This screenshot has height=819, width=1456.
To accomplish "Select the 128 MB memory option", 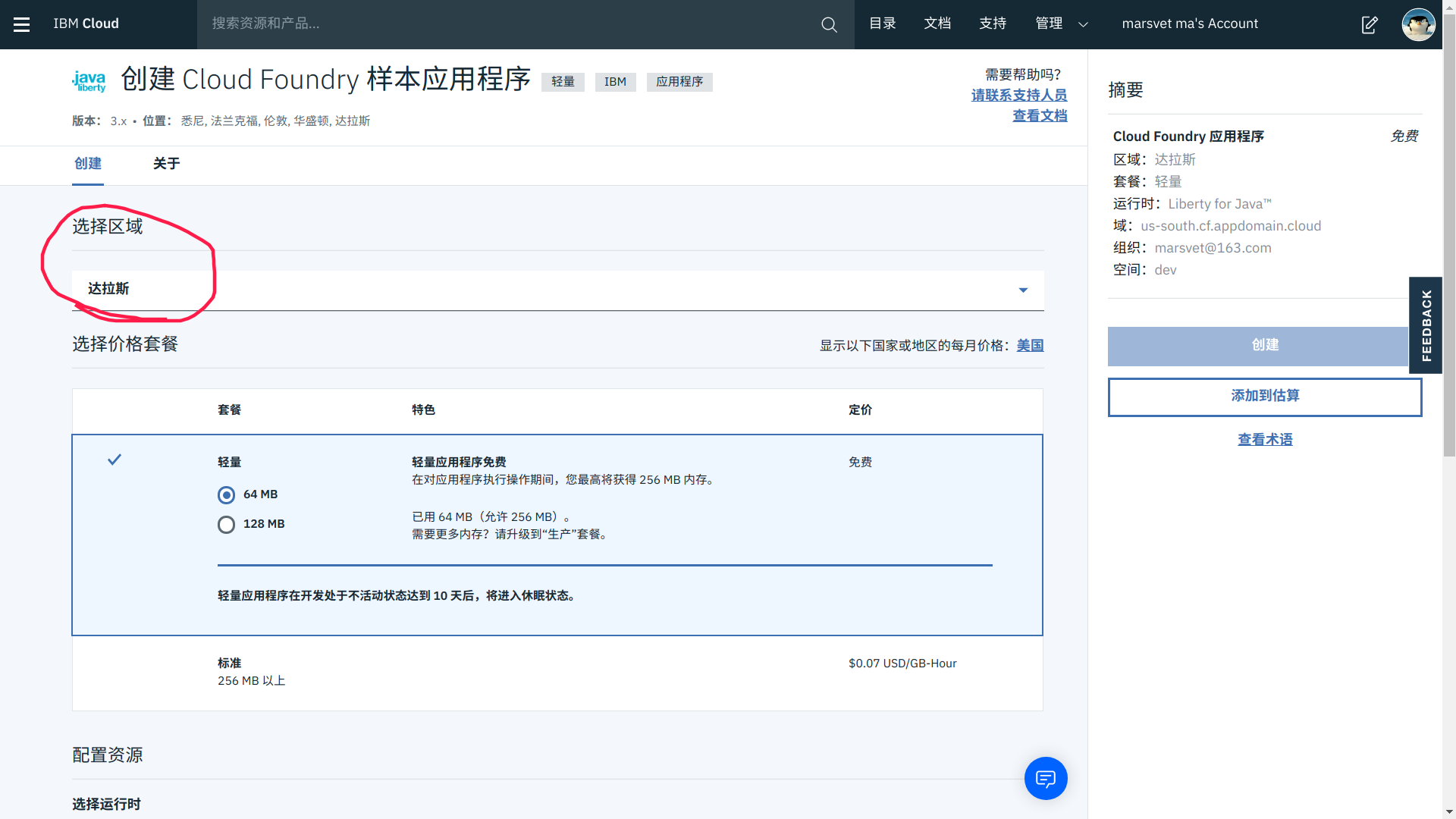I will (x=226, y=525).
